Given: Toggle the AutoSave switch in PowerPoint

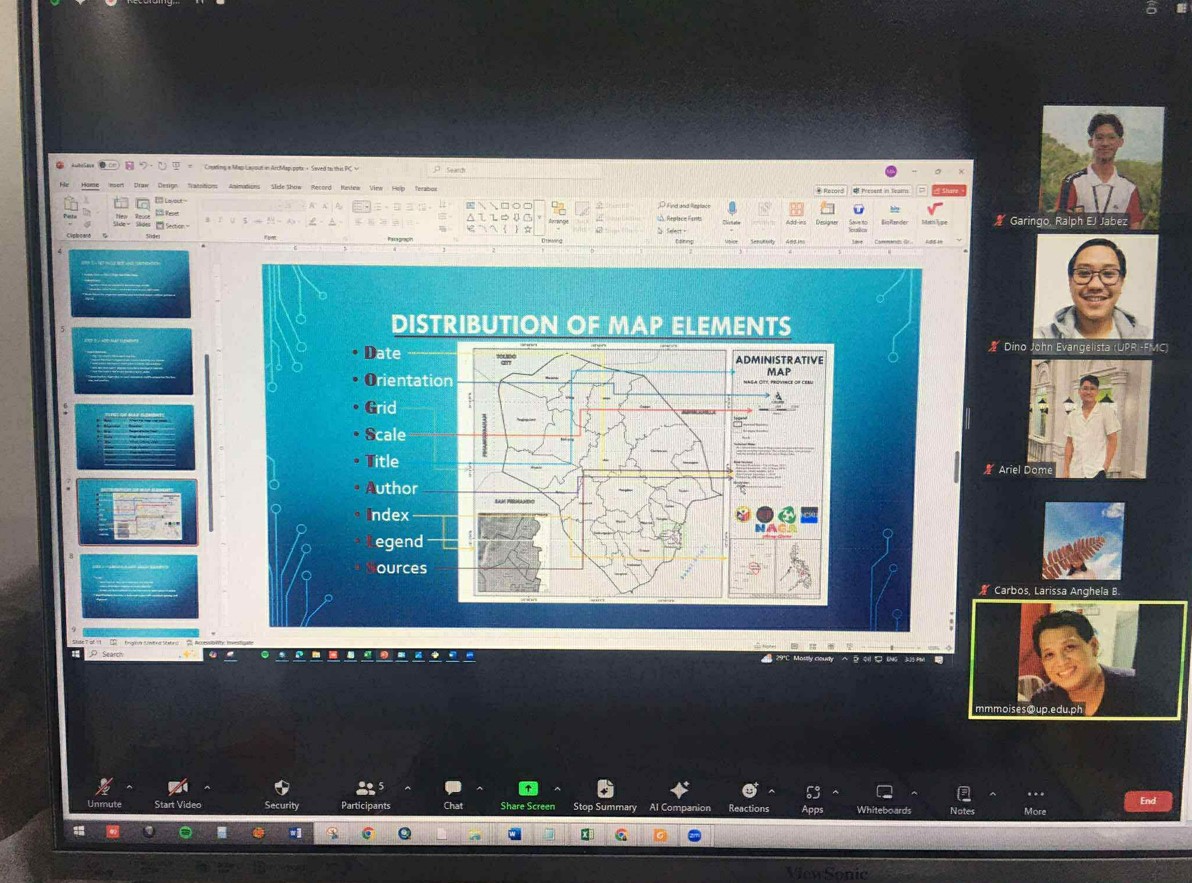Looking at the screenshot, I should pos(109,165).
